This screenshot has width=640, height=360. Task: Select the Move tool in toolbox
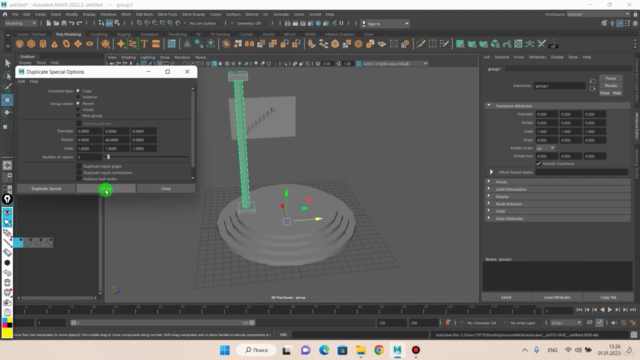(x=7, y=100)
